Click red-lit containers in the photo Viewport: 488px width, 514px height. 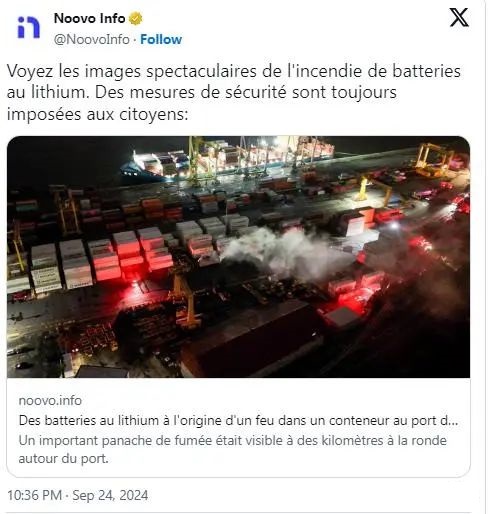coord(132,255)
